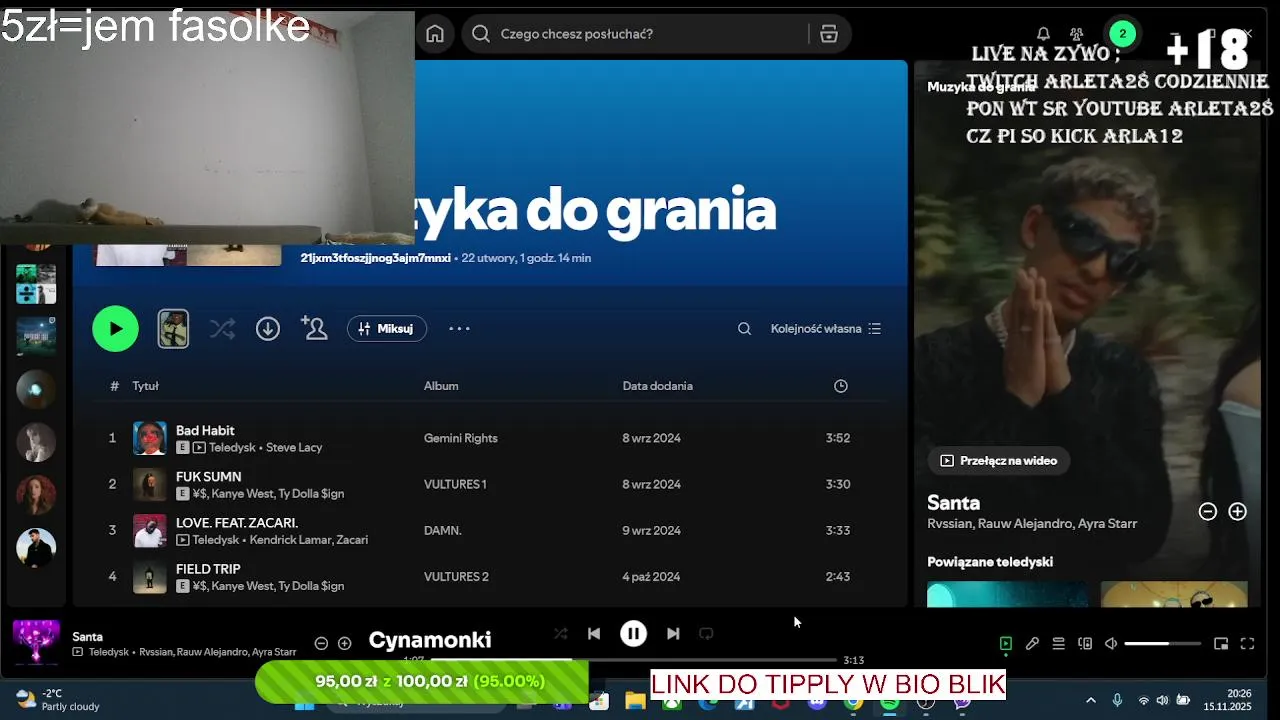Toggle shuffle in the bottom player controls

coord(561,633)
